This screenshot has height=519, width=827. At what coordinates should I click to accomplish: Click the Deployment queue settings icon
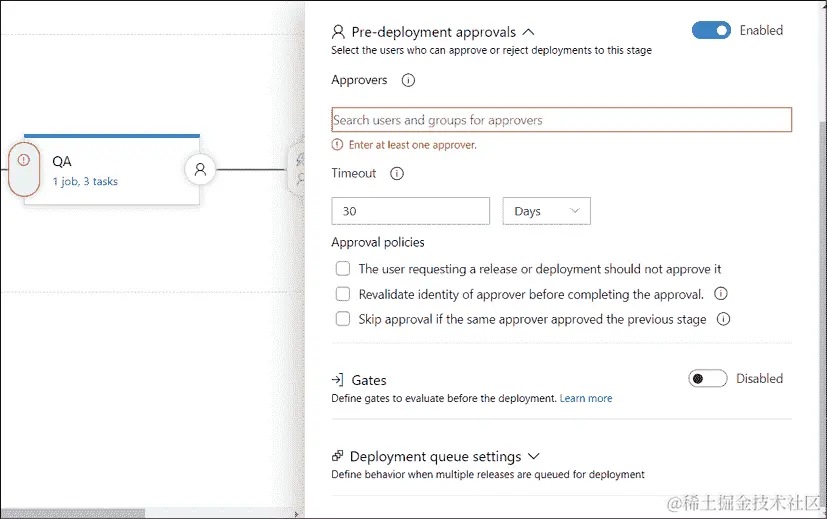[338, 456]
